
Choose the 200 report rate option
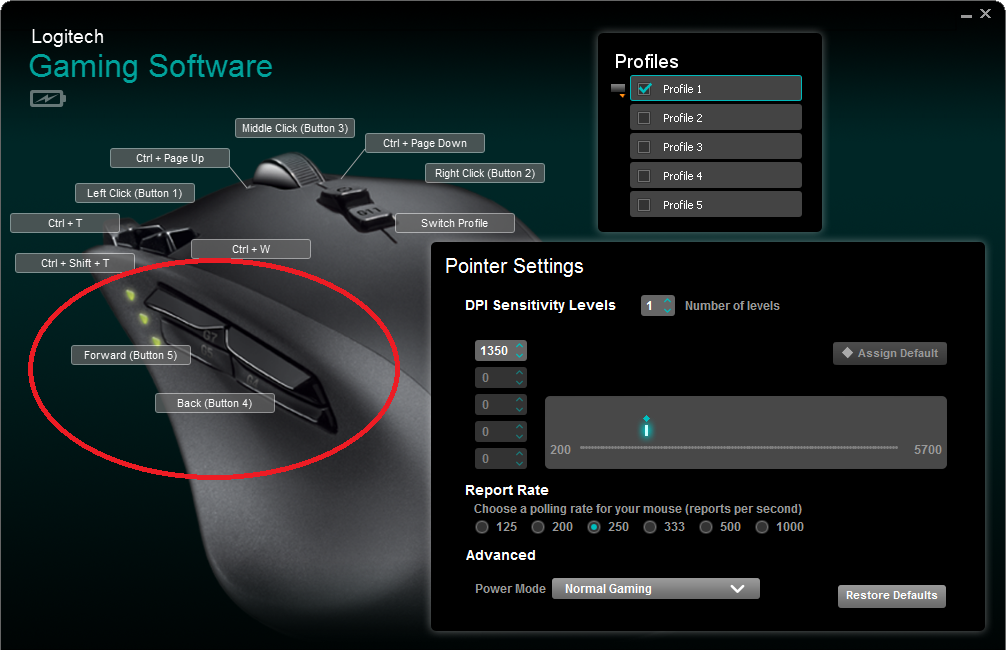[538, 527]
